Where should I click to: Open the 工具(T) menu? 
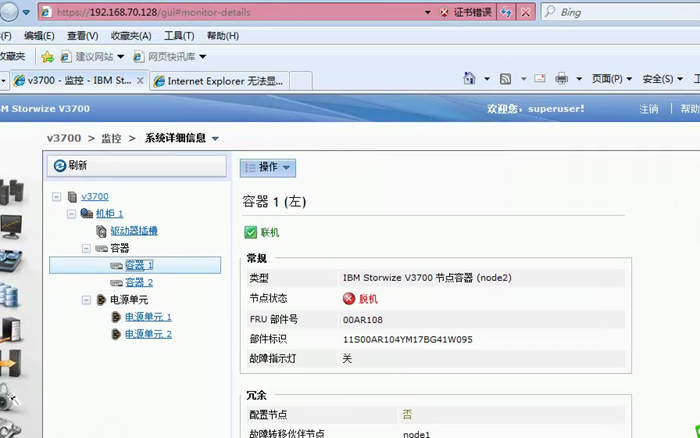(178, 36)
